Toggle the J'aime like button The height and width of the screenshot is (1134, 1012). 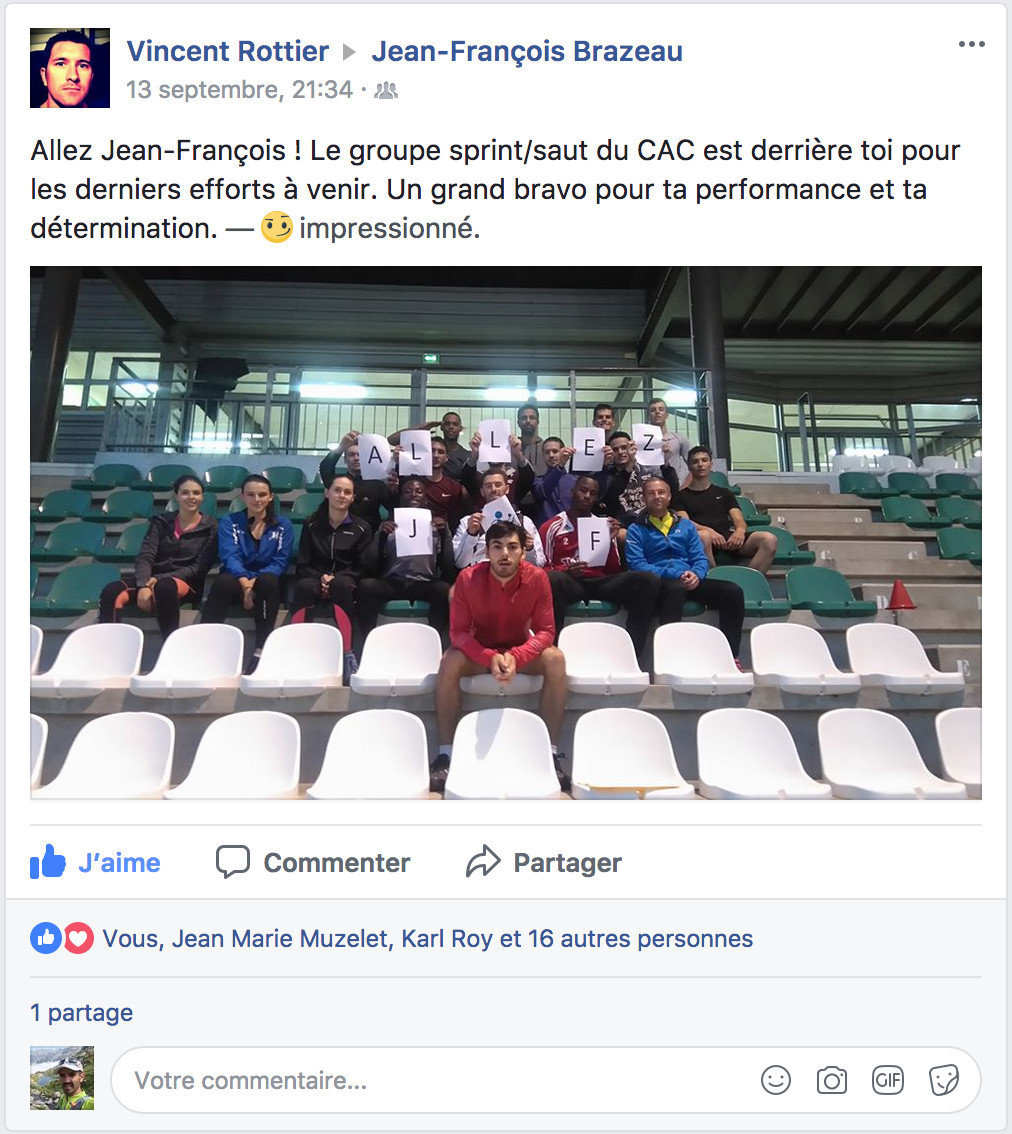95,862
